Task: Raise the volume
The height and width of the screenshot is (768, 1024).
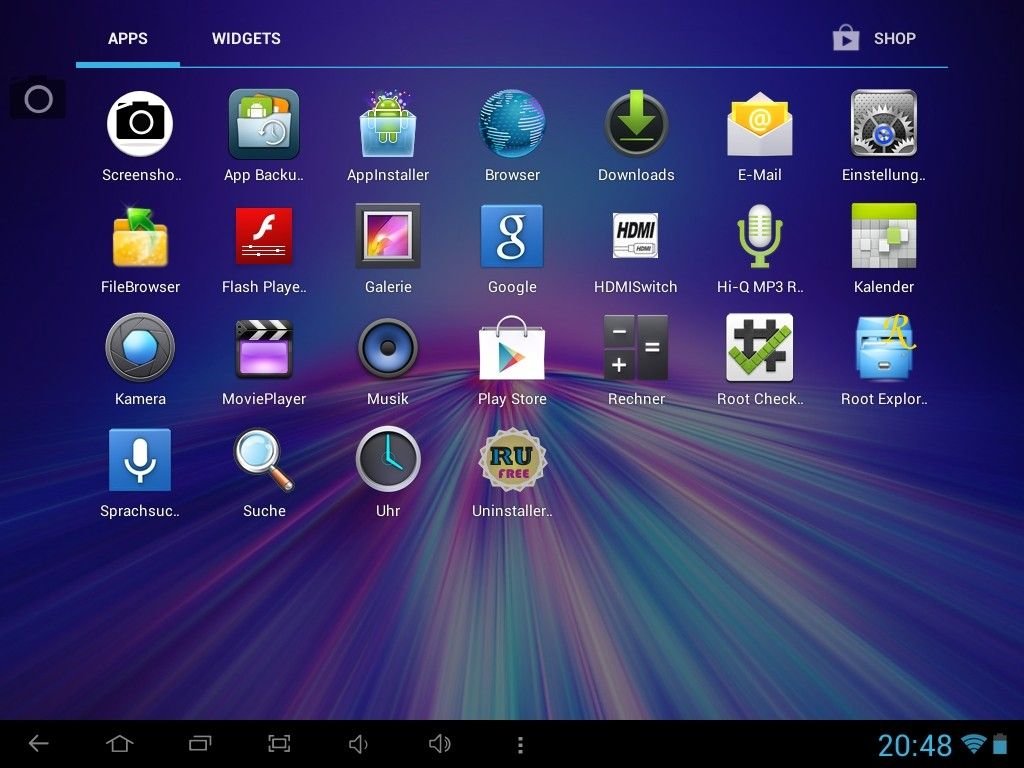Action: [440, 744]
